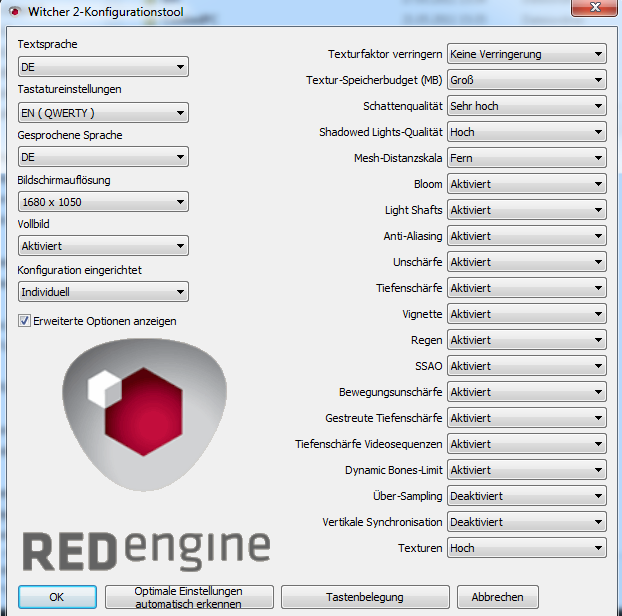Open the Tiefenschärfe dropdown
Viewport: 622px width, 616px height.
[x=527, y=288]
